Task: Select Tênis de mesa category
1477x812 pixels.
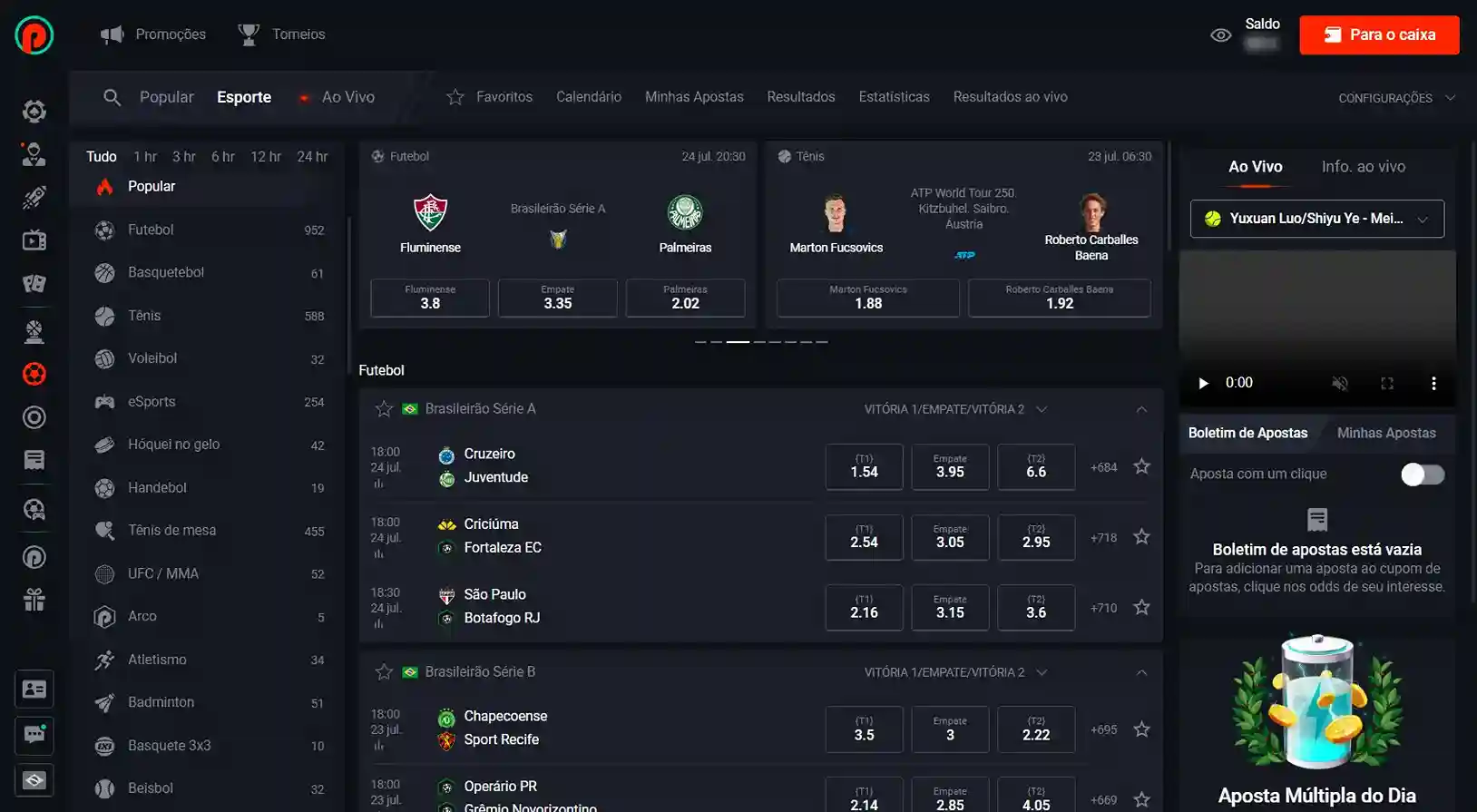Action: click(210, 531)
